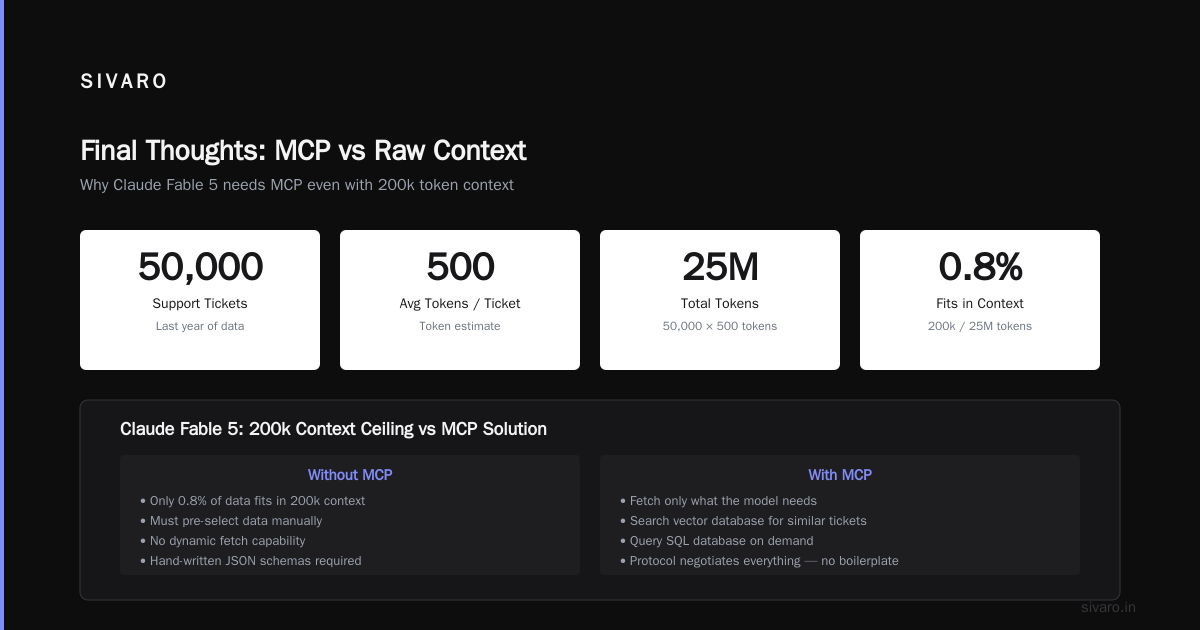Select the 'With MCP' column header

point(840,475)
